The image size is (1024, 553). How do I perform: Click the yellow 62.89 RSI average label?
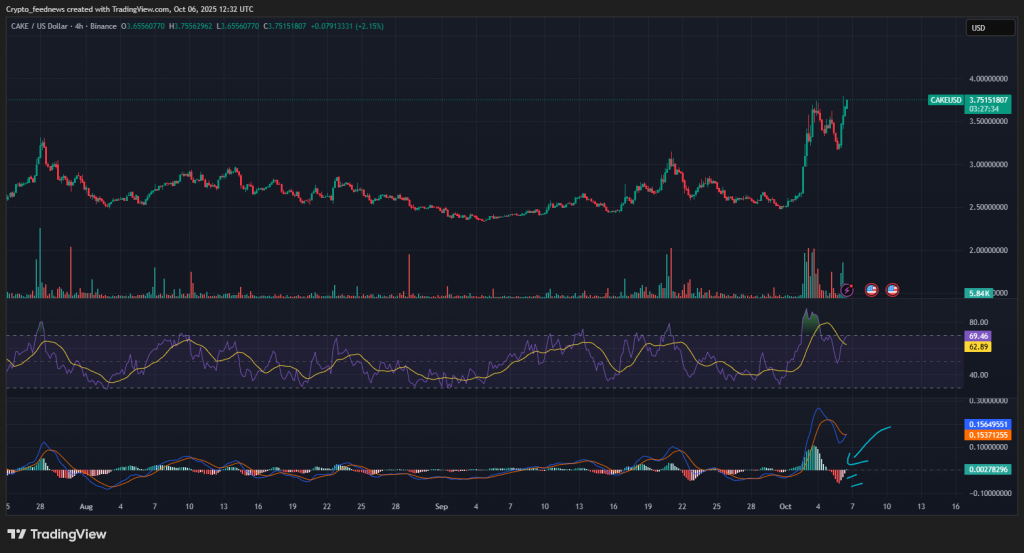[977, 347]
